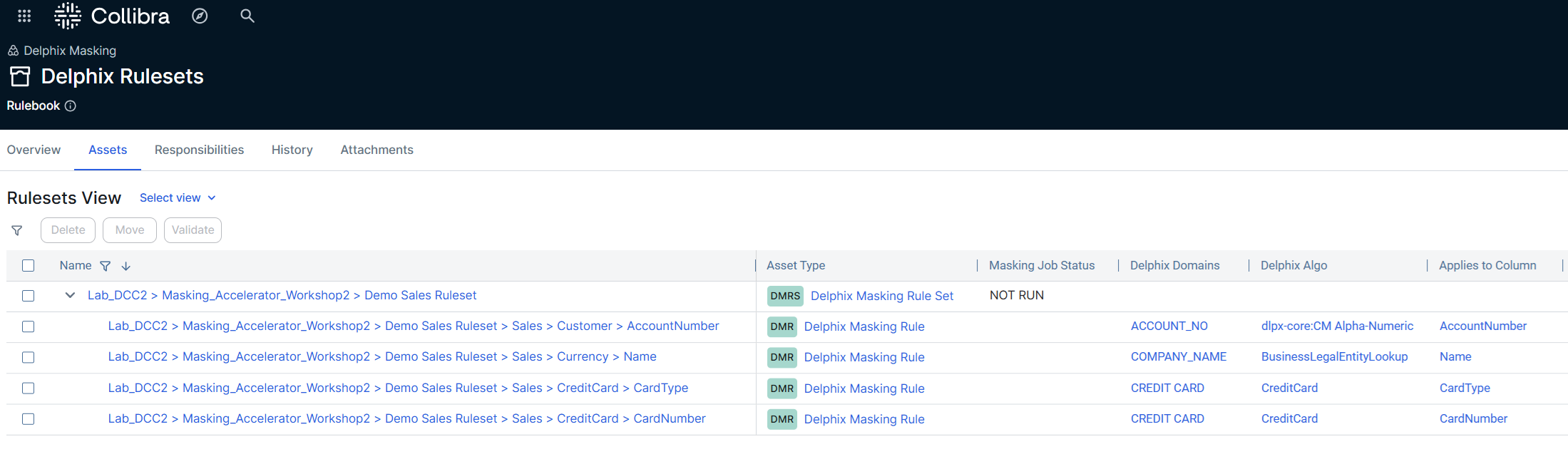This screenshot has height=474, width=1568.
Task: Click the DMRS asset type badge
Action: coord(785,296)
